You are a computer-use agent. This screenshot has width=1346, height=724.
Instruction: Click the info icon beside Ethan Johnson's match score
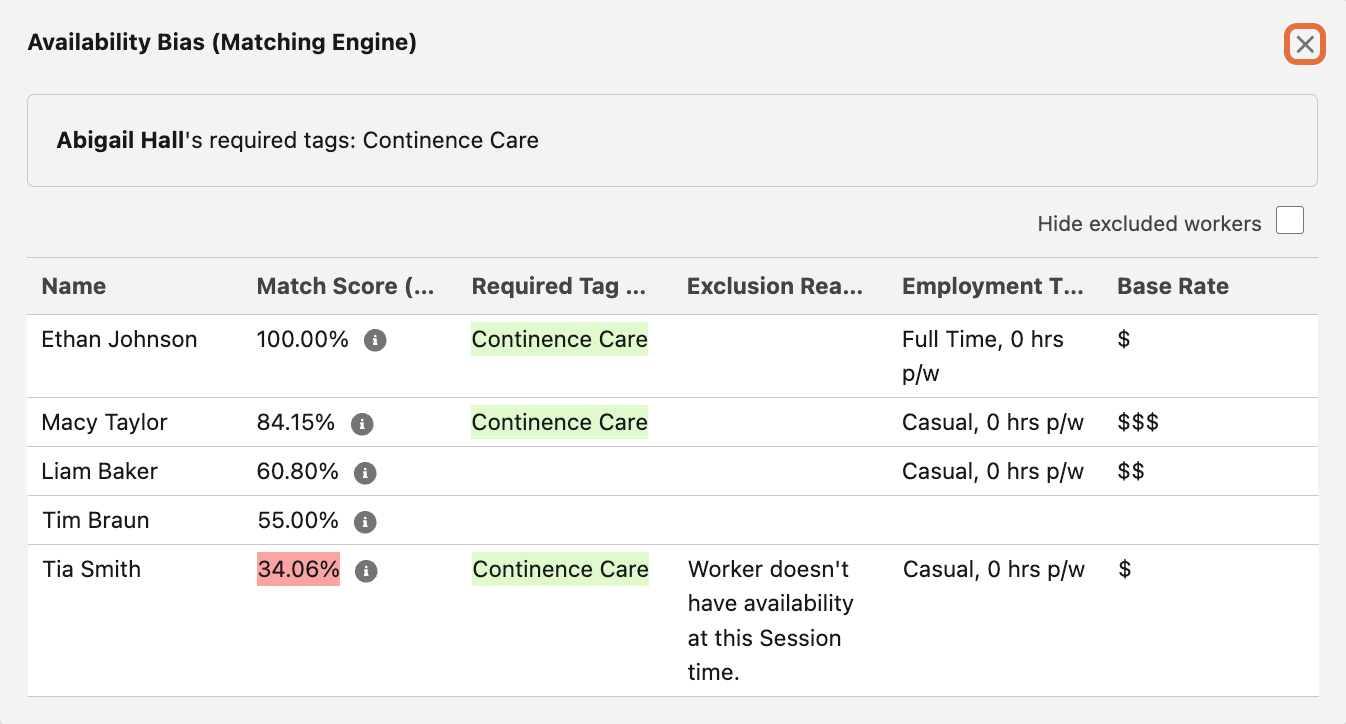click(x=377, y=340)
